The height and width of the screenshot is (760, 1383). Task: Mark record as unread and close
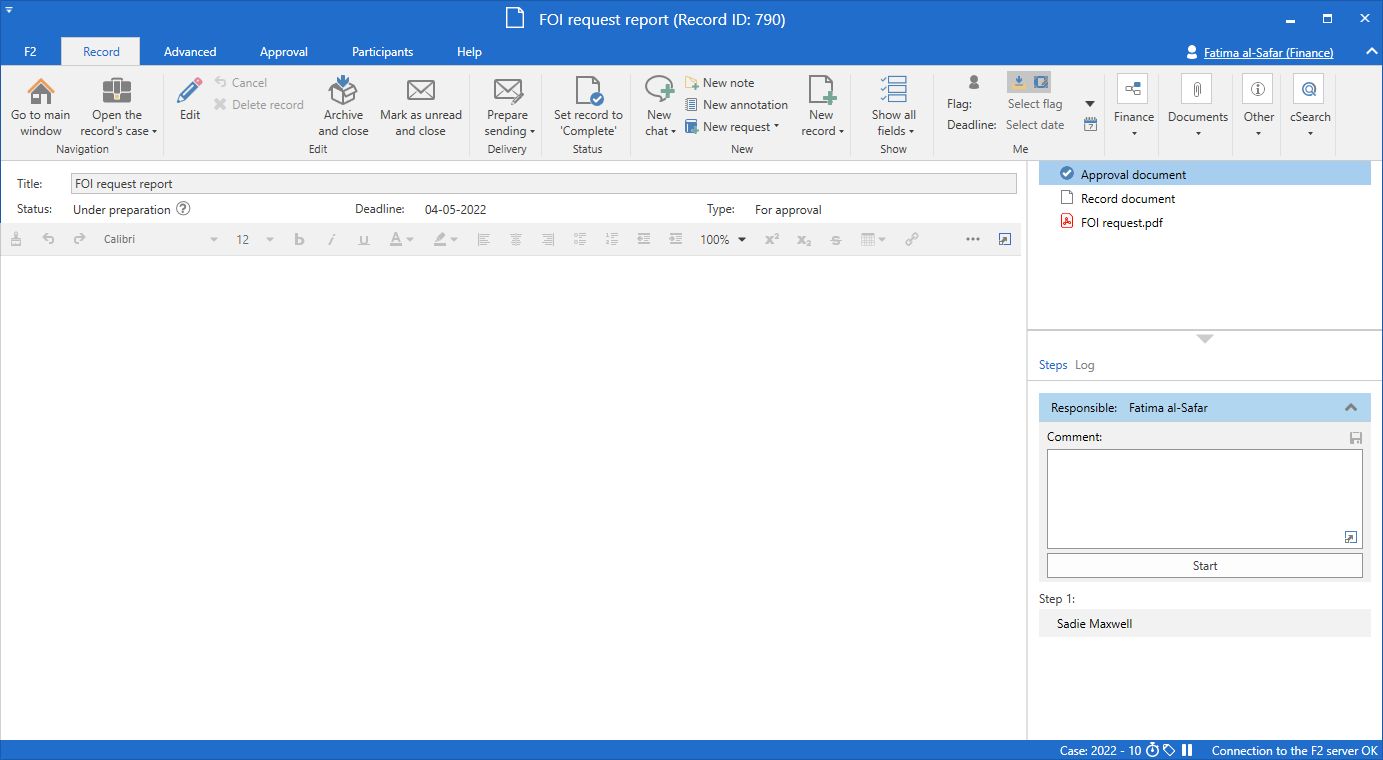point(420,106)
